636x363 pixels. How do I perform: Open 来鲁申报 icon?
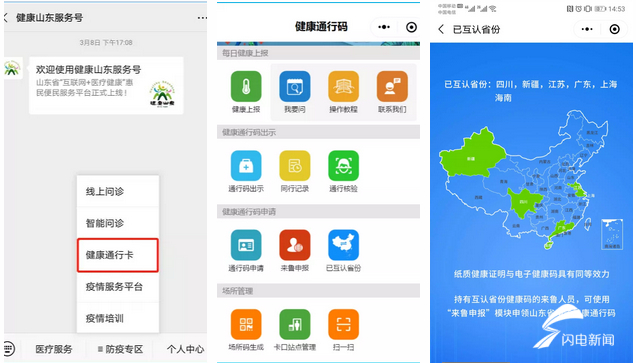[x=294, y=245]
